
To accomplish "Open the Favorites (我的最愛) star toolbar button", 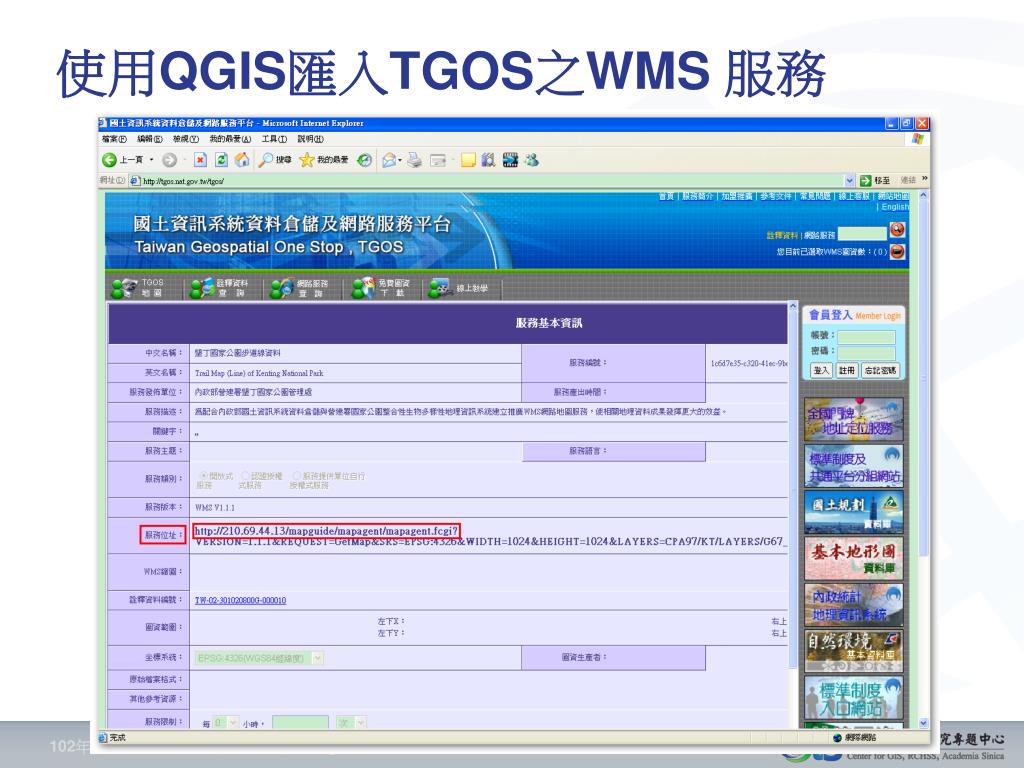I will click(324, 160).
